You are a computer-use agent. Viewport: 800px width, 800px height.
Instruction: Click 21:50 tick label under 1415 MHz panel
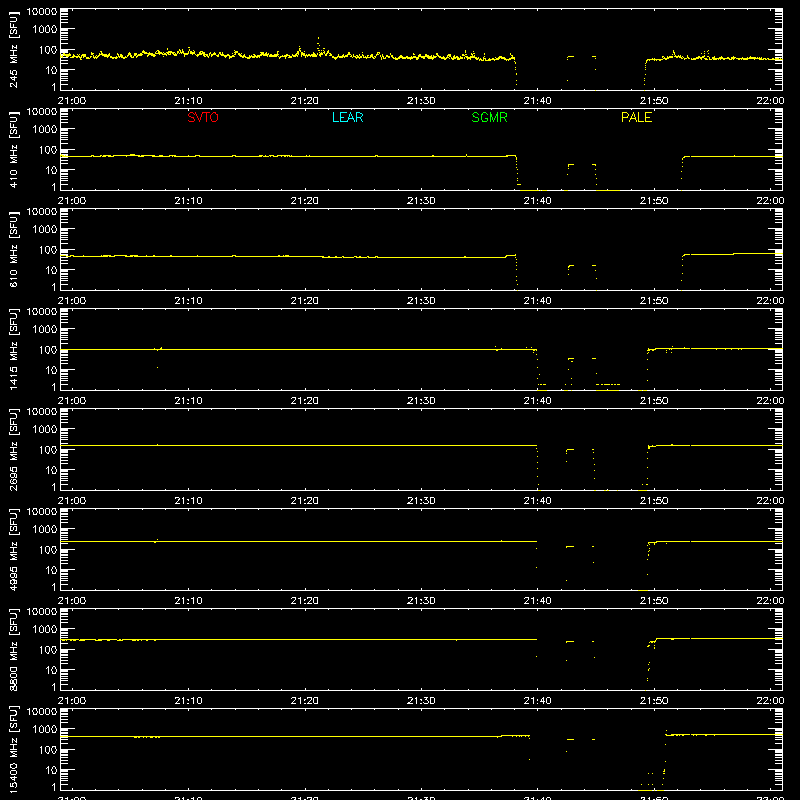[x=654, y=401]
